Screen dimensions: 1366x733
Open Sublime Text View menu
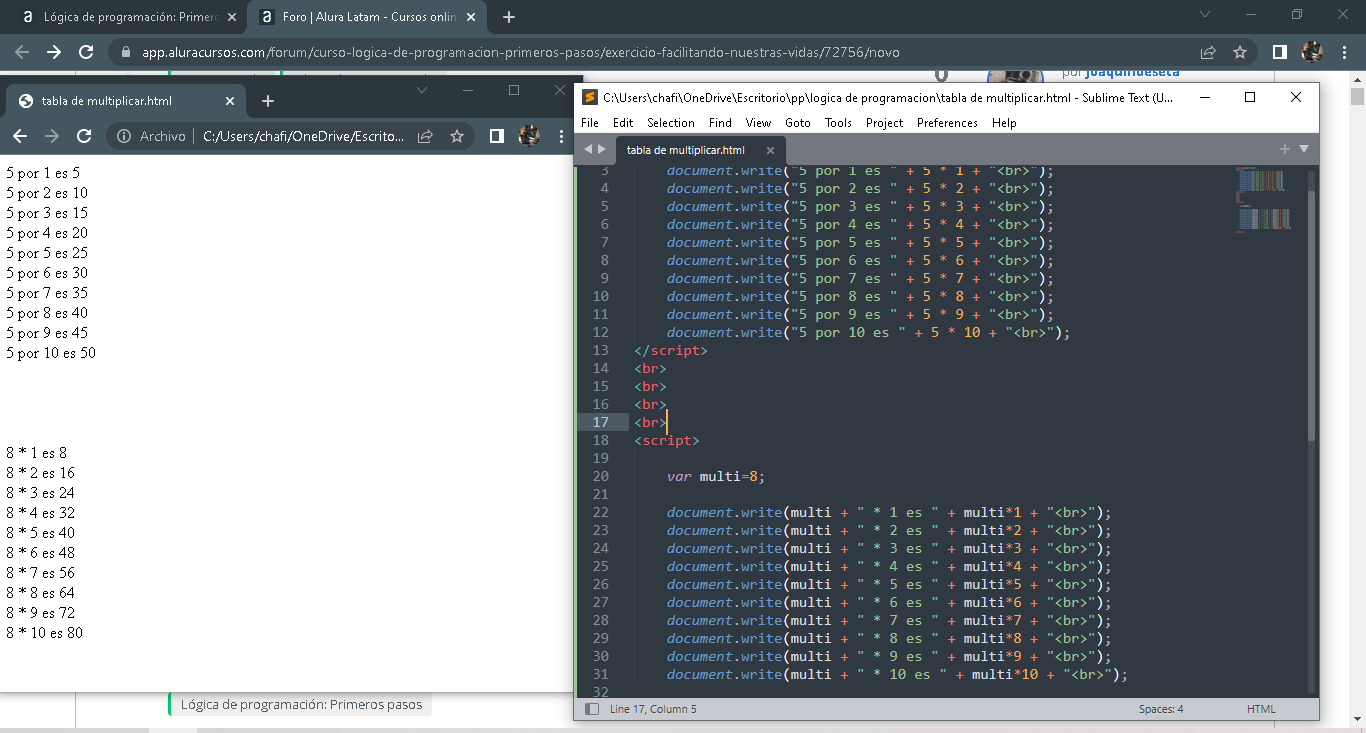pyautogui.click(x=758, y=123)
